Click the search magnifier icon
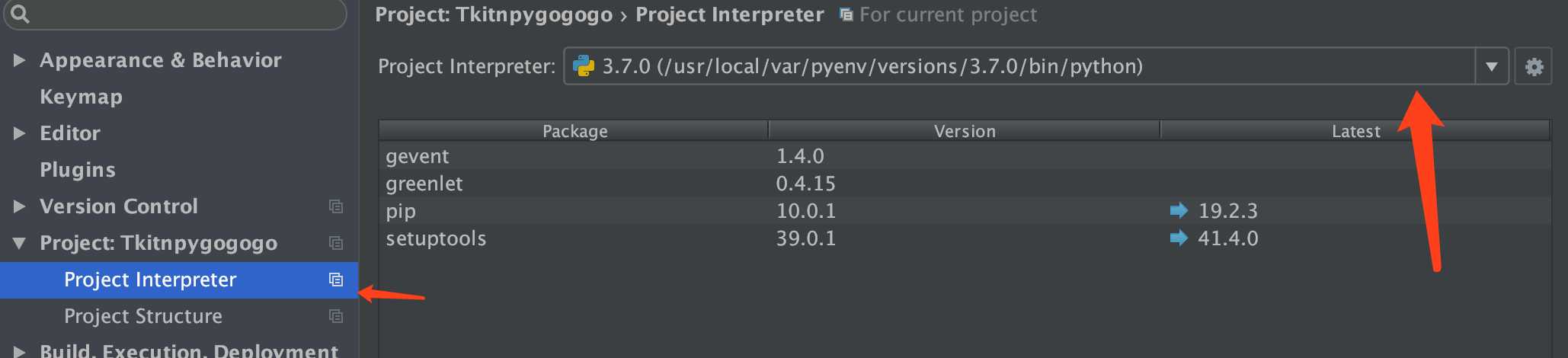The width and height of the screenshot is (1568, 358). point(20,14)
